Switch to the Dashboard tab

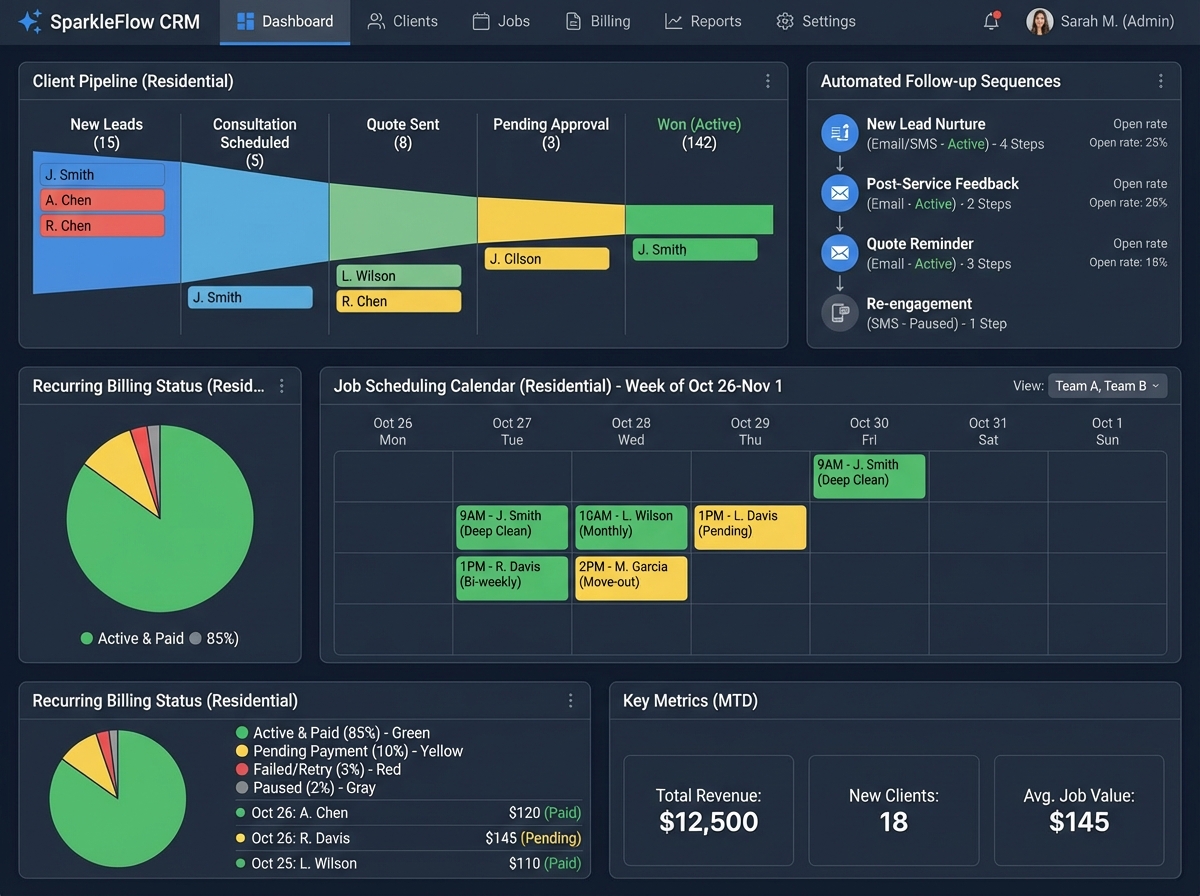click(x=285, y=20)
